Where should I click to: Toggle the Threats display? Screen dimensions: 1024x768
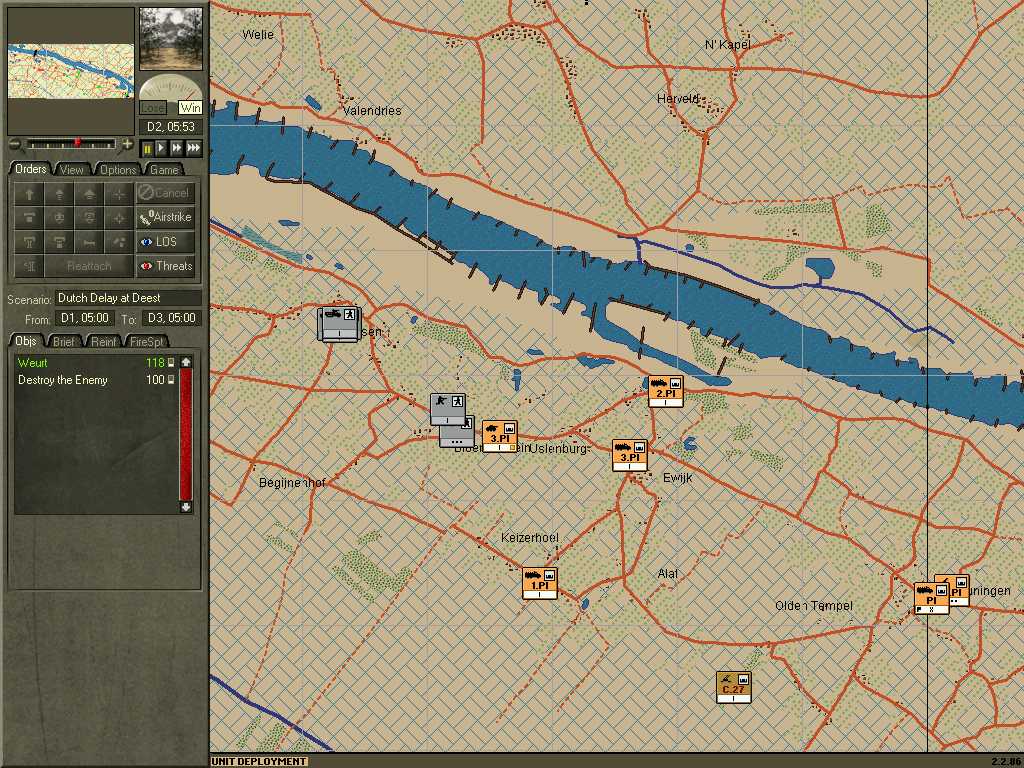165,266
